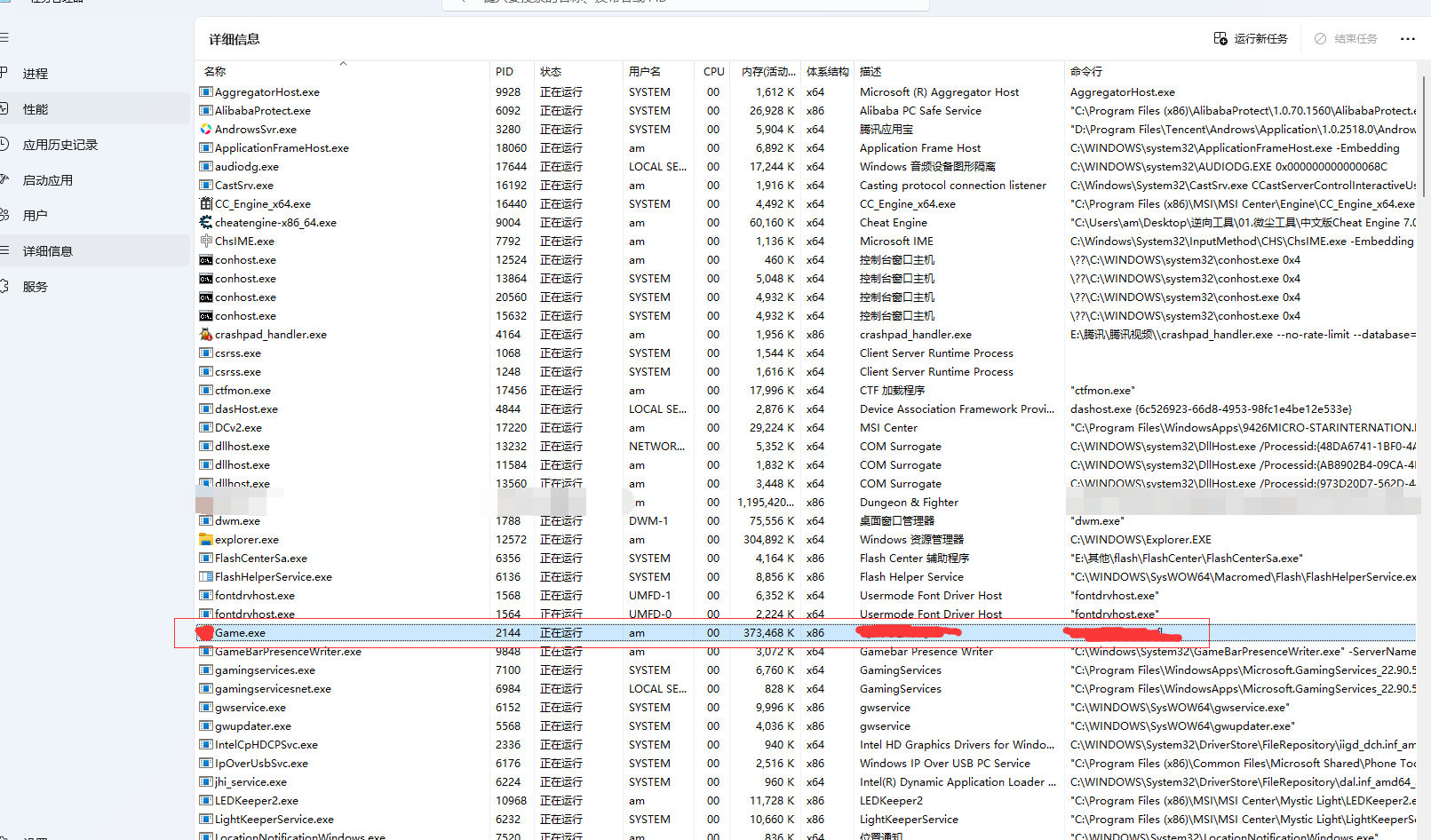1431x840 pixels.
Task: Select the gamingservicesnet.exe row
Action: pyautogui.click(x=807, y=688)
